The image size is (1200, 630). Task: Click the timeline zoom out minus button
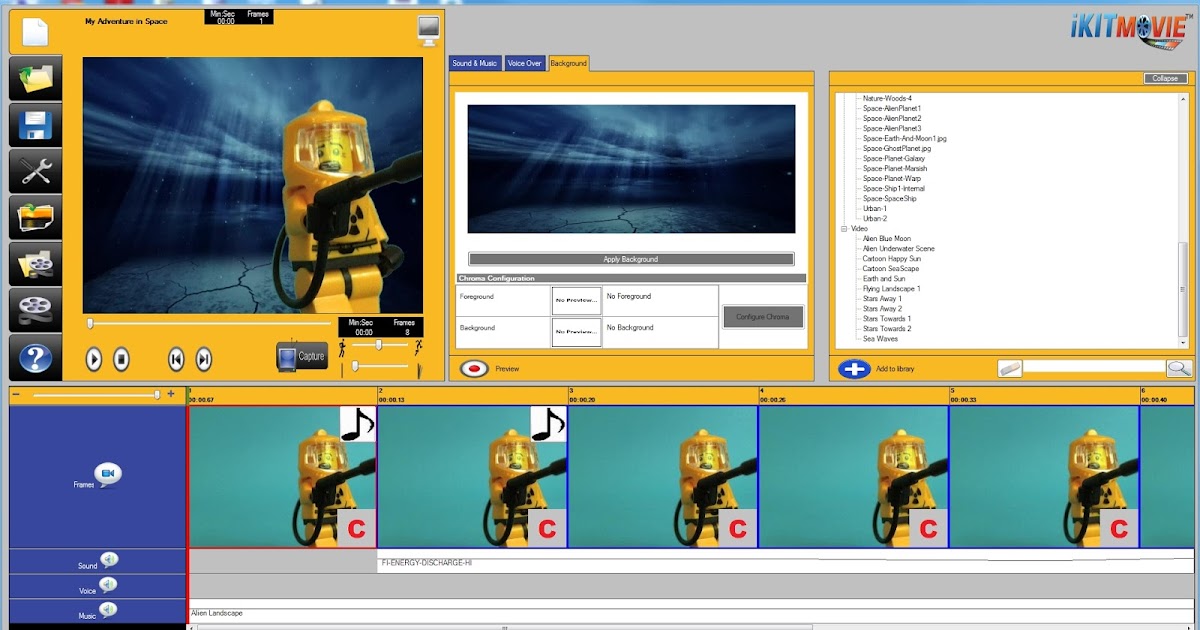[16, 394]
